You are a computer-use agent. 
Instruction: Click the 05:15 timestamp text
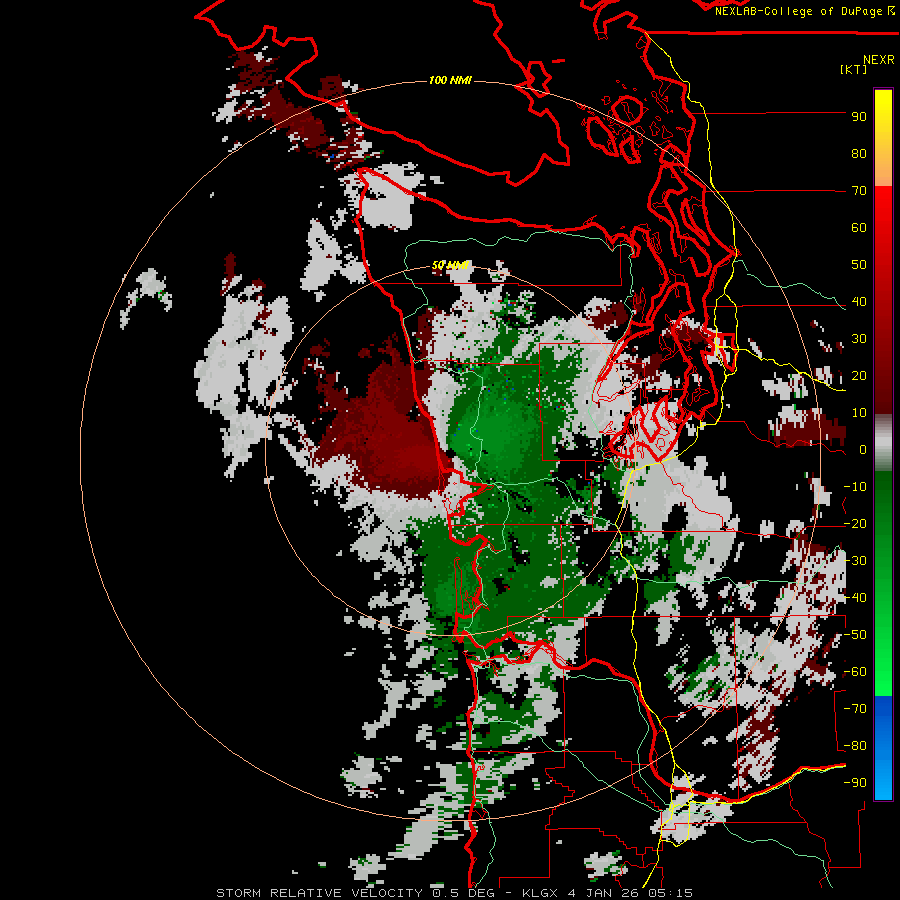pos(671,893)
